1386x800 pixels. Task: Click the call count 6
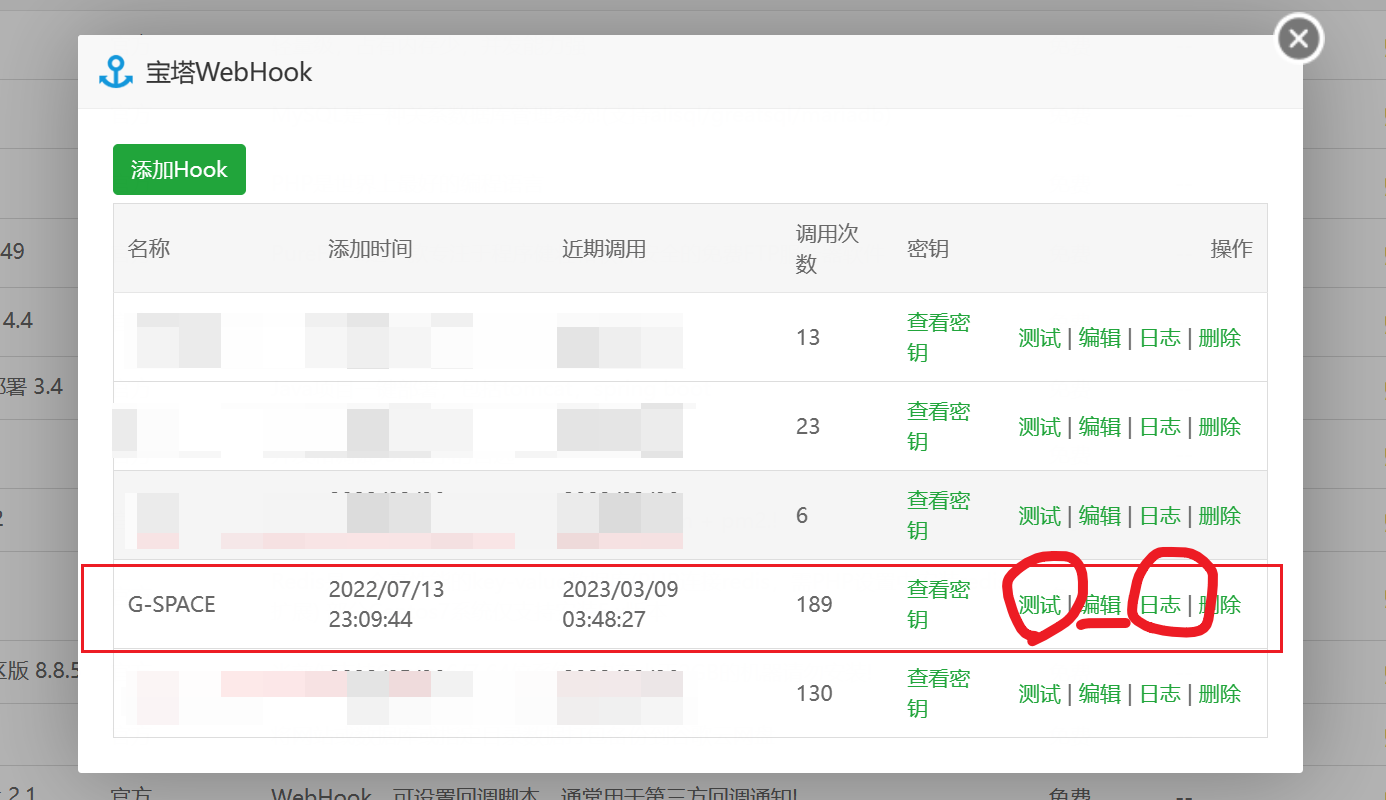pyautogui.click(x=802, y=515)
